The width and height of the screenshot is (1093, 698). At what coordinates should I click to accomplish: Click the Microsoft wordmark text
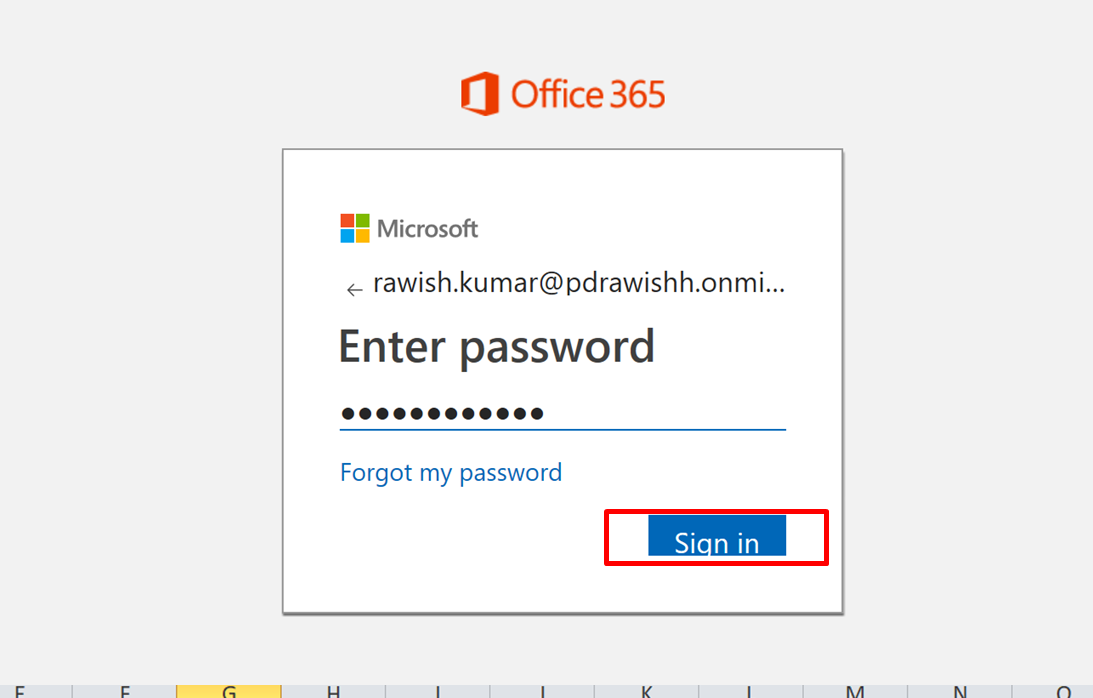[x=428, y=228]
